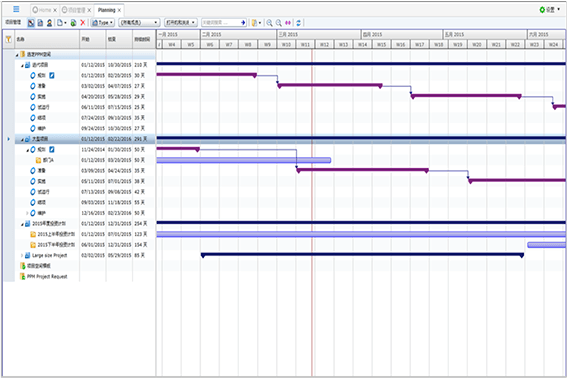Click the user/person icon in toolbar
This screenshot has width=568, height=380.
click(x=49, y=23)
